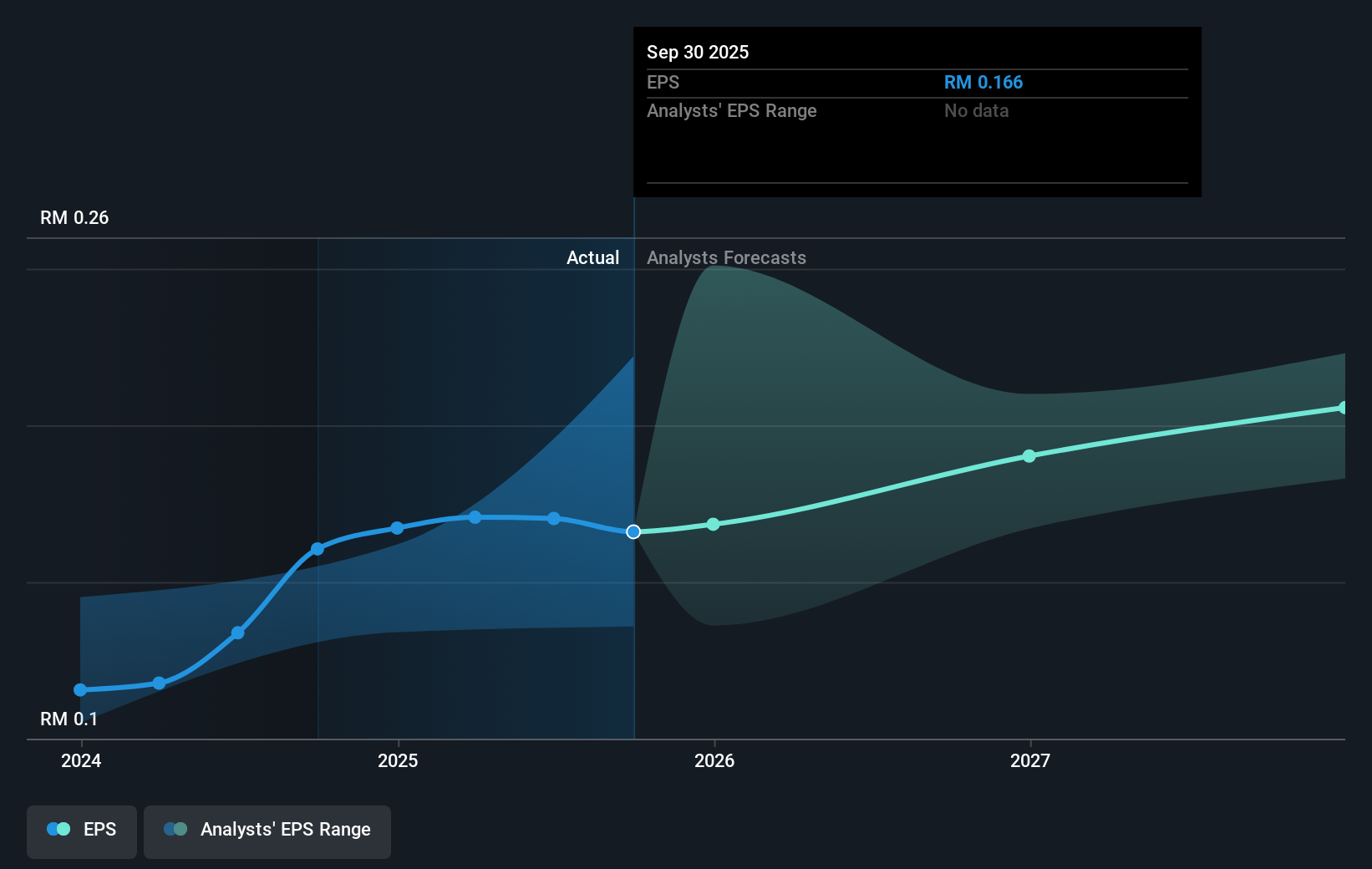1372x869 pixels.
Task: Expand the Analysts' EPS Range row
Action: (x=731, y=110)
